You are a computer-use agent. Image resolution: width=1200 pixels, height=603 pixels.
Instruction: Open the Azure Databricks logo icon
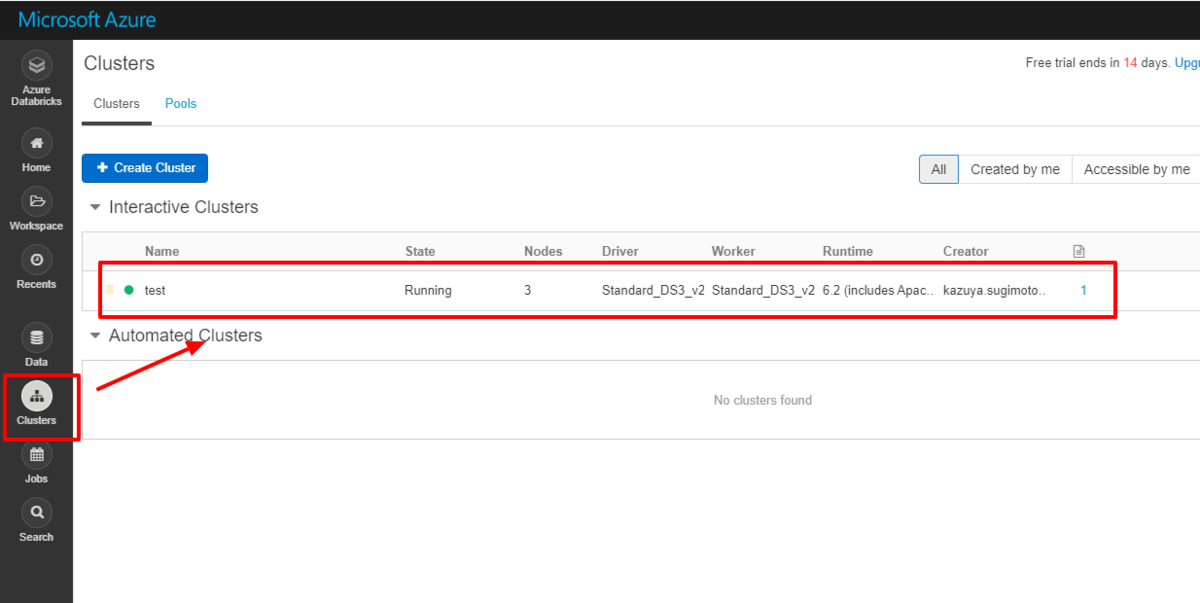37,66
